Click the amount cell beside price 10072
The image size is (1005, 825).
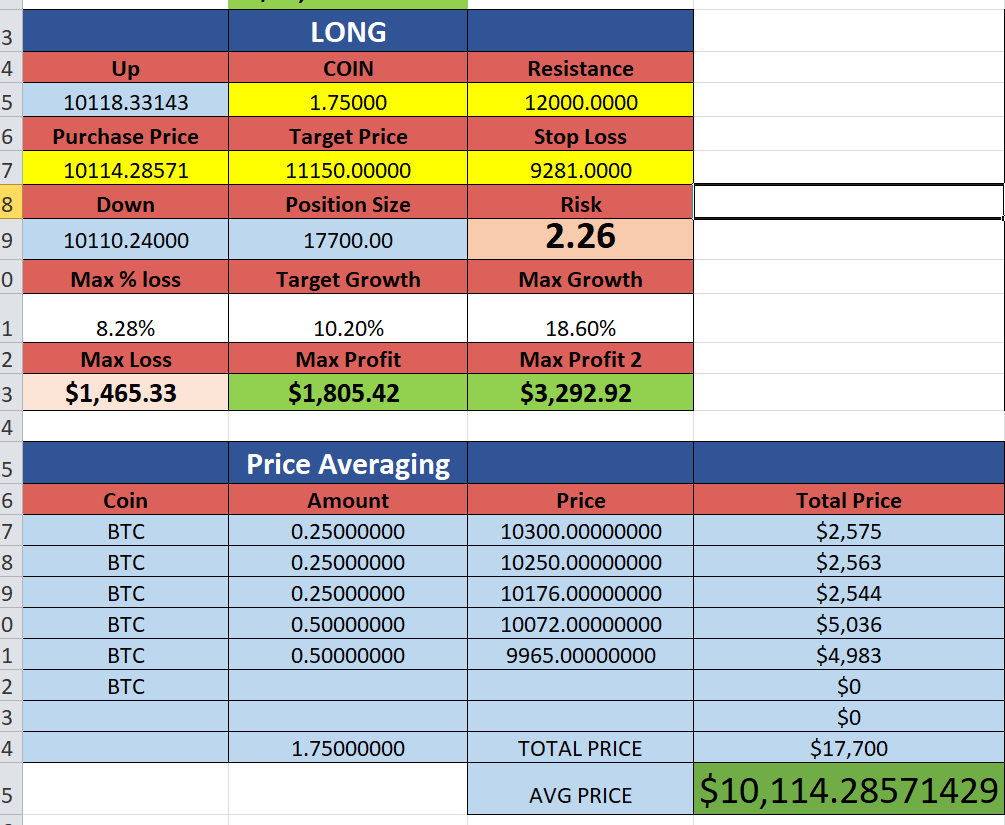coord(348,623)
